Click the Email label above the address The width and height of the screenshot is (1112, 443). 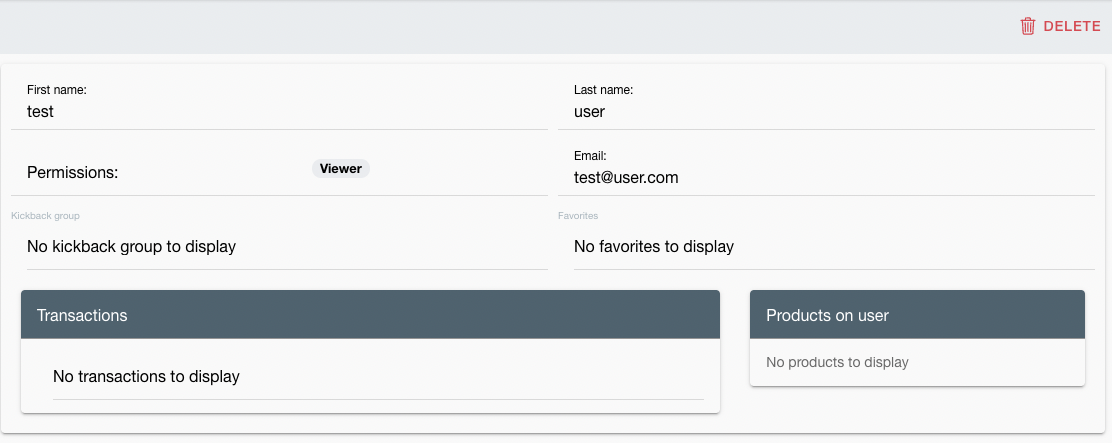[x=590, y=156]
